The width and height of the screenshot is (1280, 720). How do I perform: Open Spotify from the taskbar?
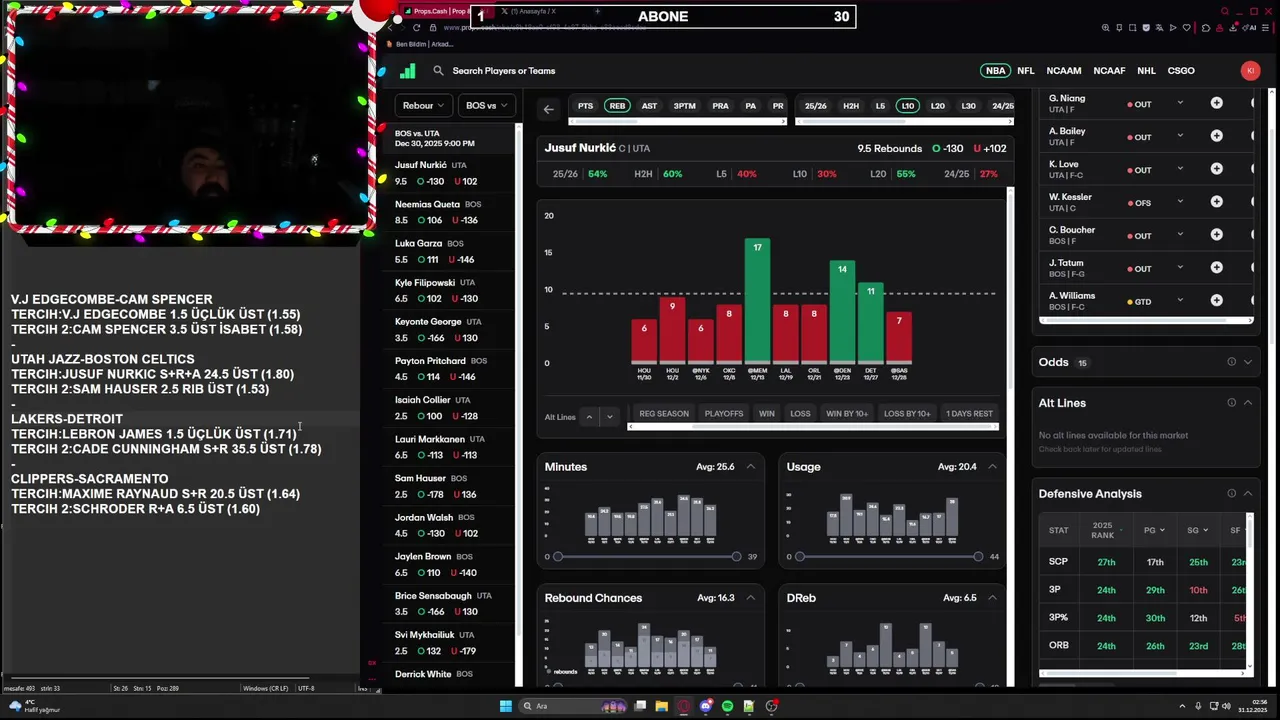(727, 706)
